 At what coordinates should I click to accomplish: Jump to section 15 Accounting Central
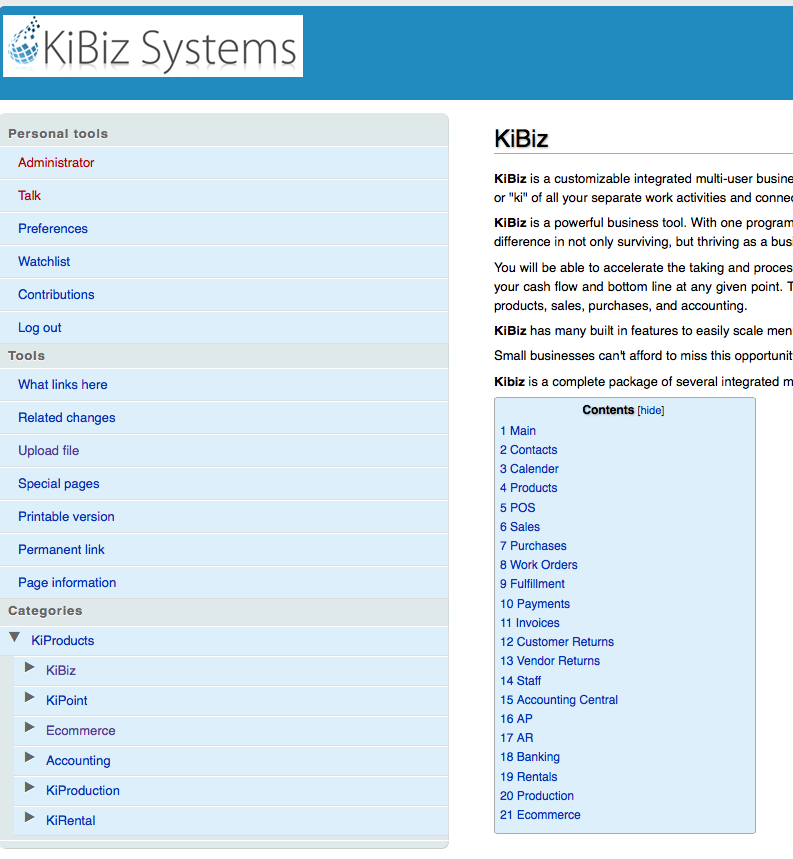tap(559, 700)
